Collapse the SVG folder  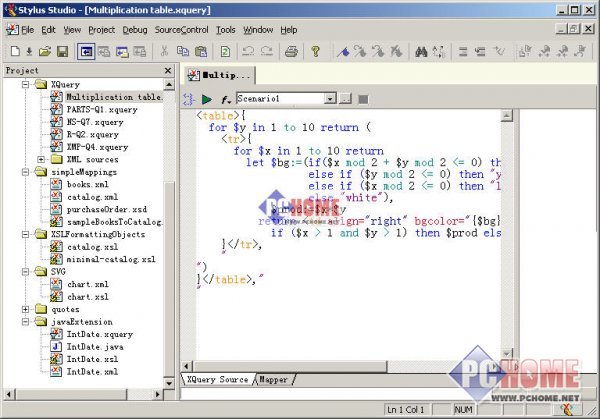pos(25,272)
